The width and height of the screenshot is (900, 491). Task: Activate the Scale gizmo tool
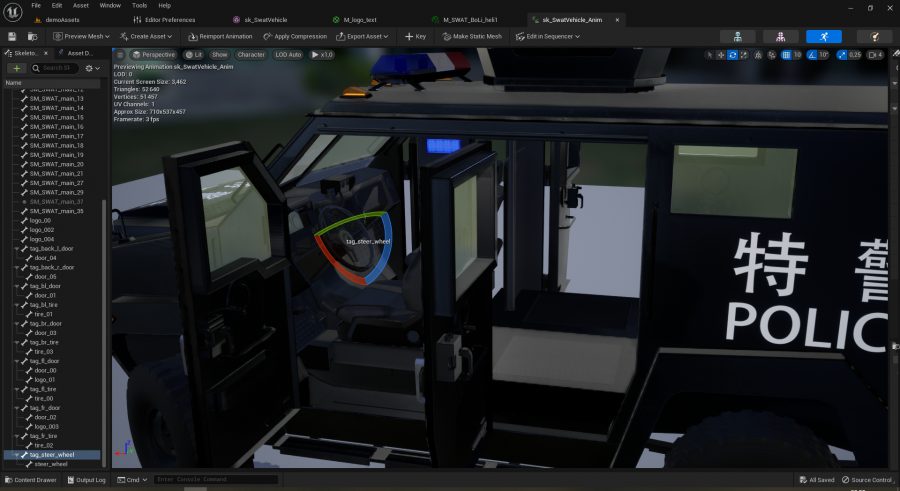[744, 55]
